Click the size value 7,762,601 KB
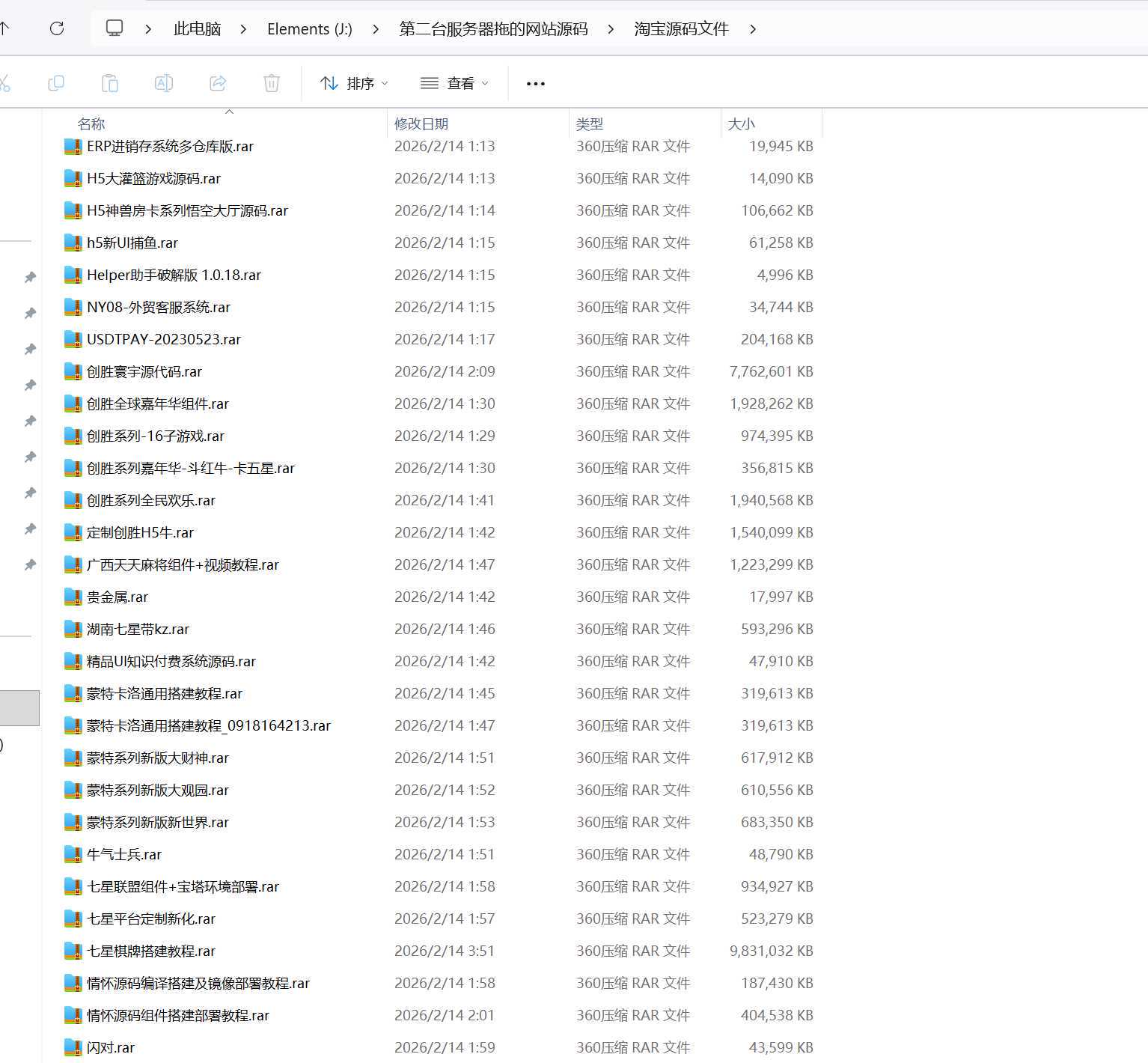 771,371
